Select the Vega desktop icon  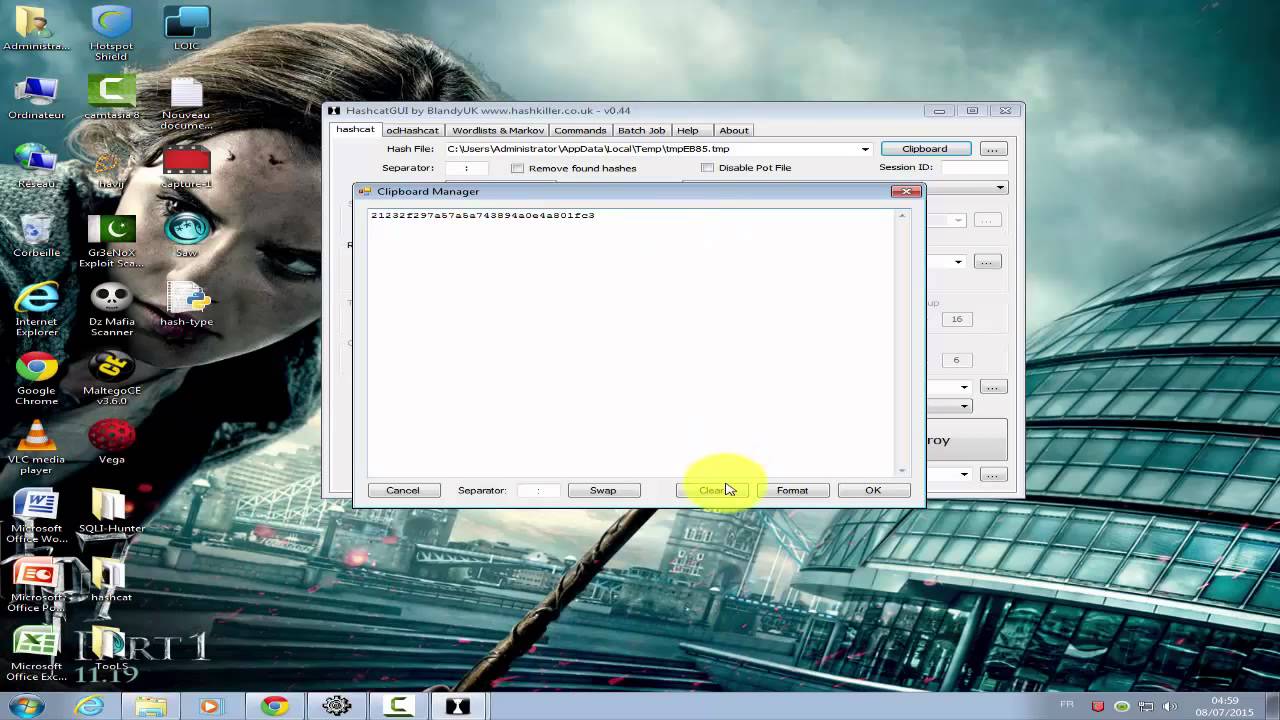click(111, 442)
